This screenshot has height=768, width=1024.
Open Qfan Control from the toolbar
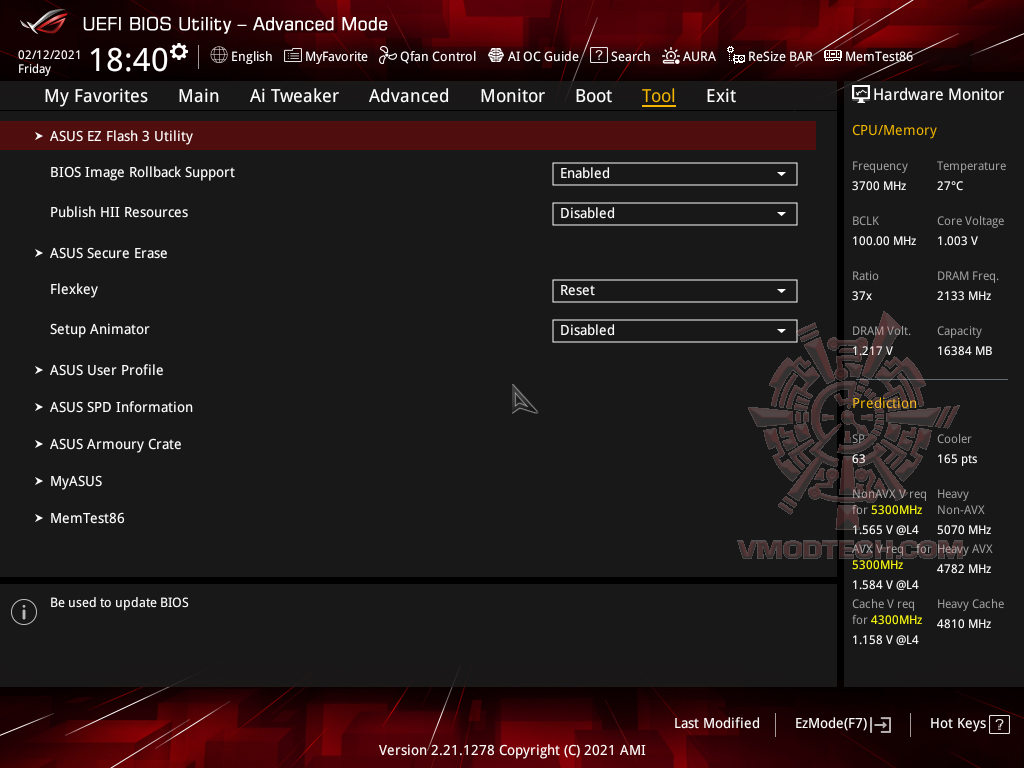427,56
